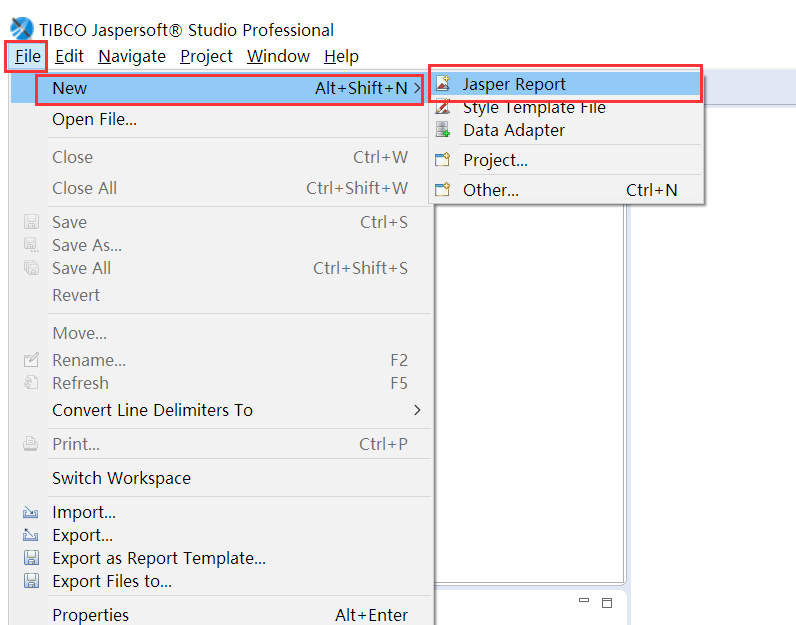Open the Window menu
This screenshot has height=625, width=796.
click(x=278, y=56)
